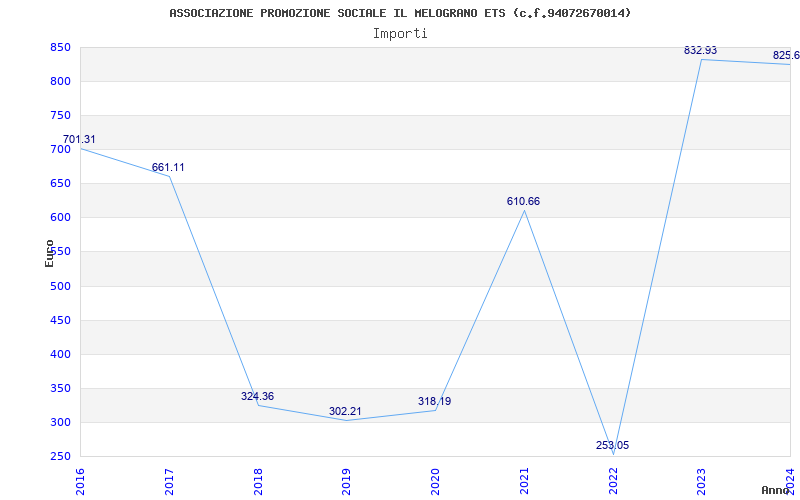
Task: Click the Anno x-axis title
Action: pyautogui.click(x=776, y=490)
